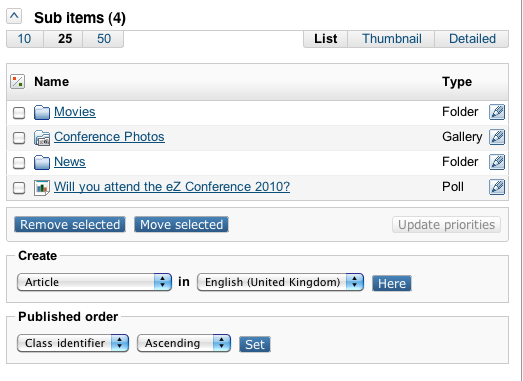Open the Will you attend eZ Conference link
Viewport: 523px width, 381px height.
coord(172,186)
